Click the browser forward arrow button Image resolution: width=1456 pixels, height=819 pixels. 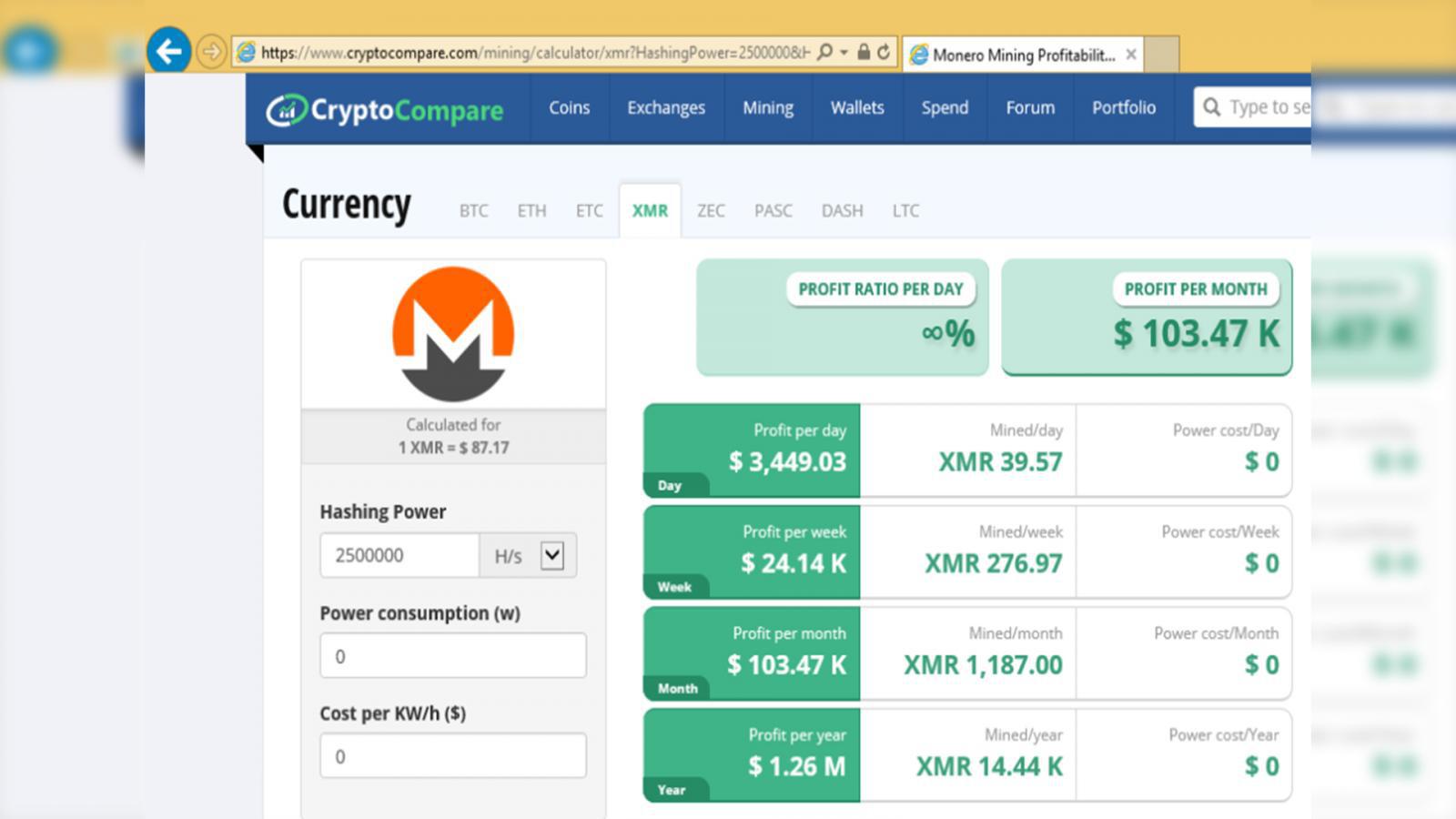point(211,52)
